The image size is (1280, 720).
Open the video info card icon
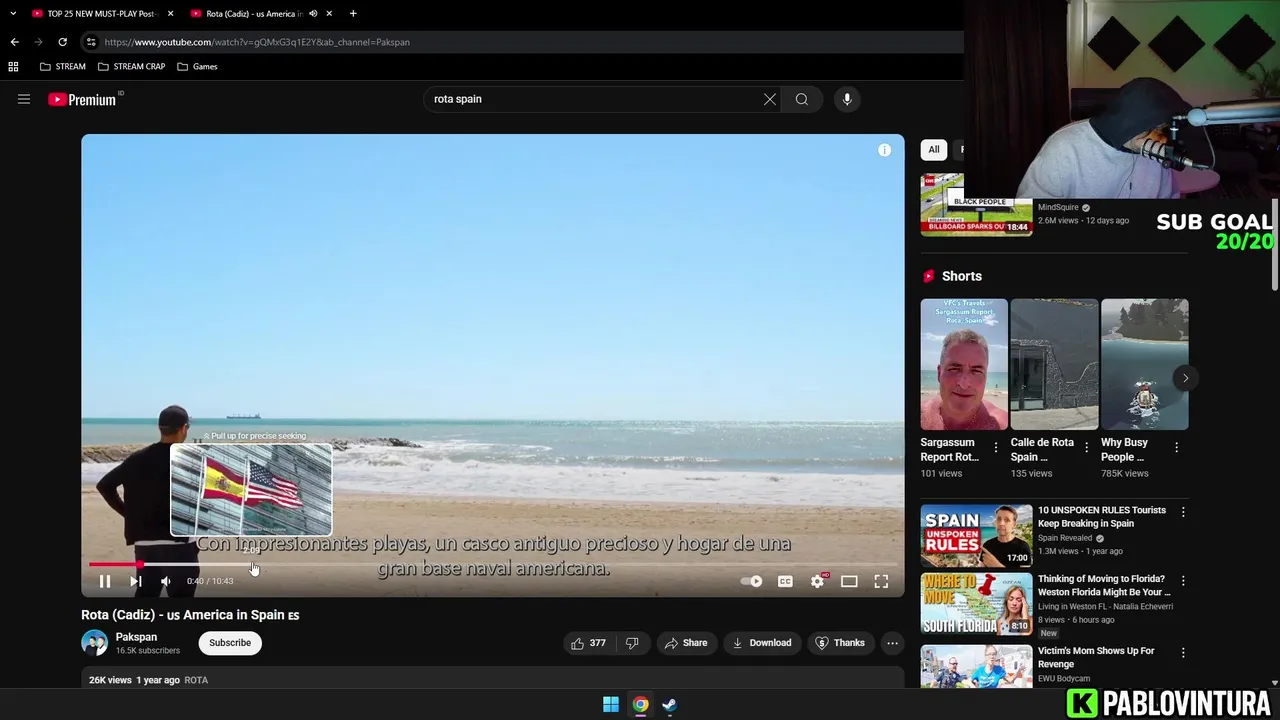[884, 150]
